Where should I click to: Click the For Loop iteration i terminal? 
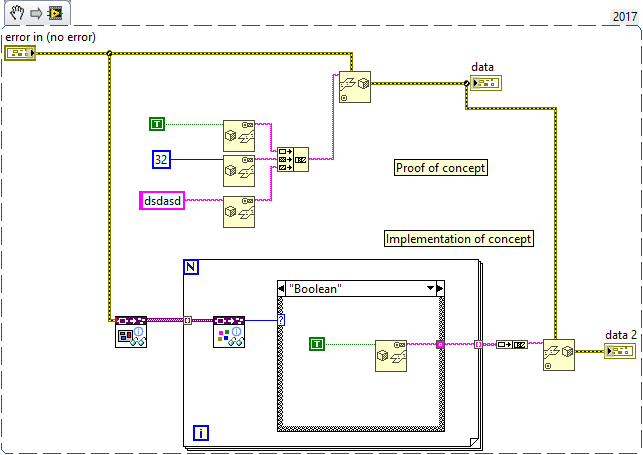(x=201, y=433)
